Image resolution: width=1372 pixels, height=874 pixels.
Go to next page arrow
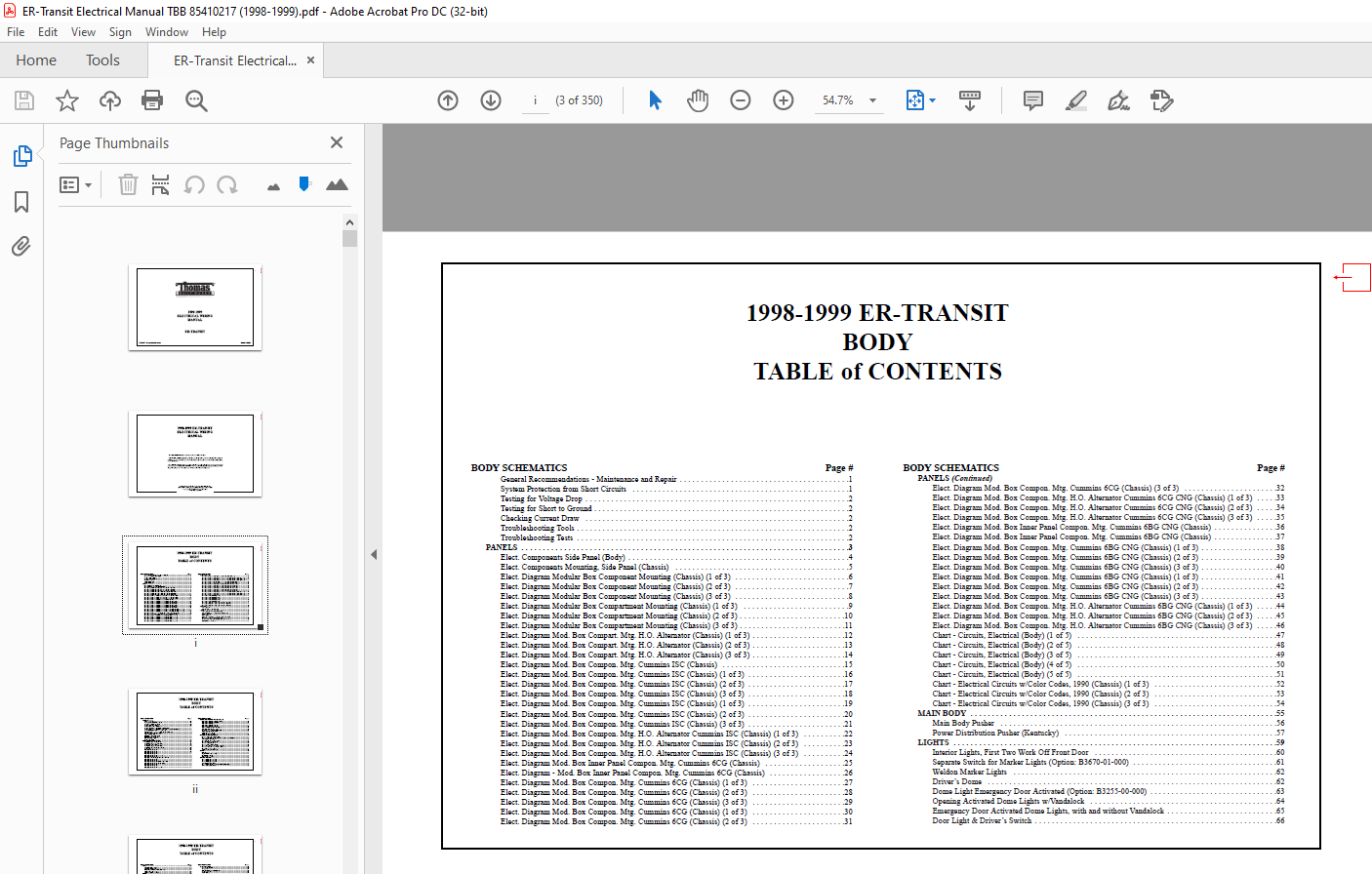[x=491, y=100]
